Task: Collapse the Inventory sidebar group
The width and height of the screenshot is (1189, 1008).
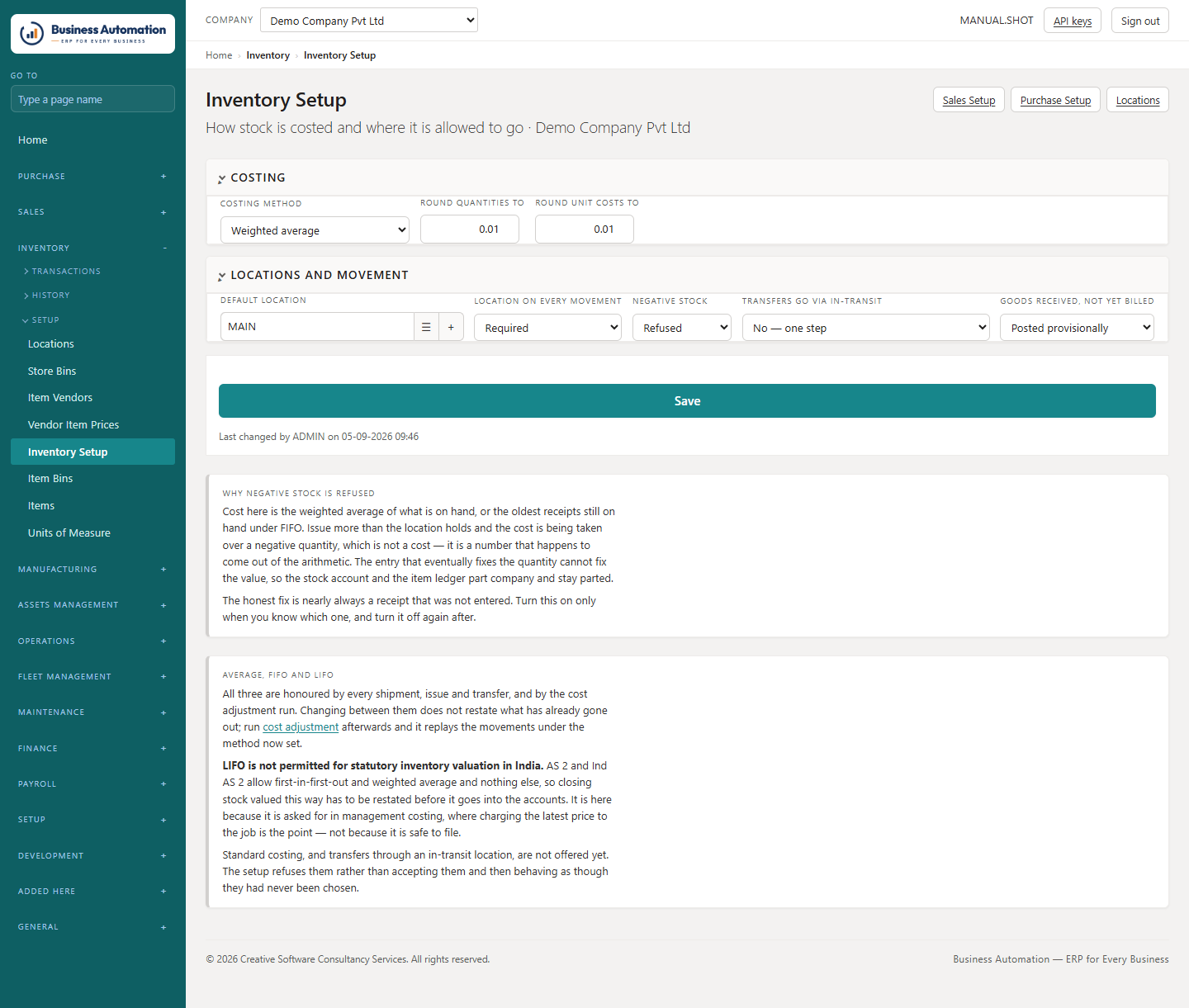Action: (x=92, y=248)
